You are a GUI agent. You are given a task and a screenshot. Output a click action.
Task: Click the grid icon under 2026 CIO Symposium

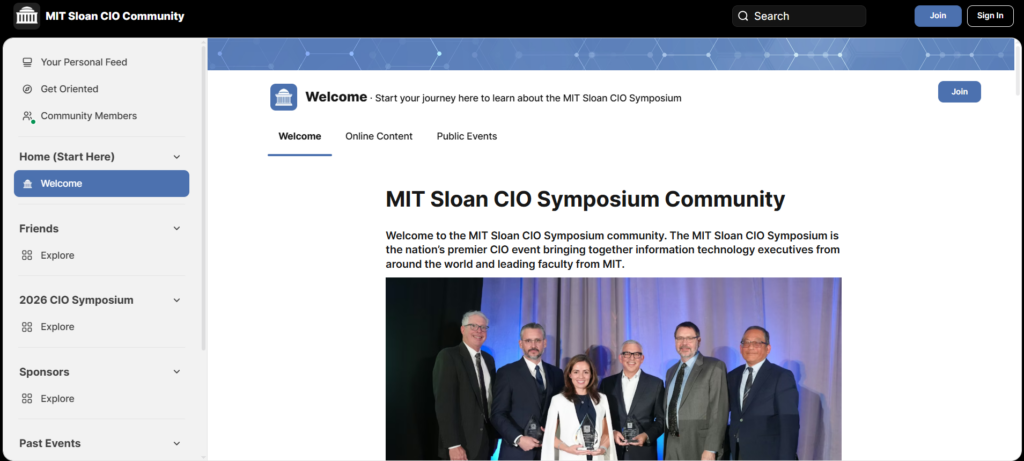27,326
